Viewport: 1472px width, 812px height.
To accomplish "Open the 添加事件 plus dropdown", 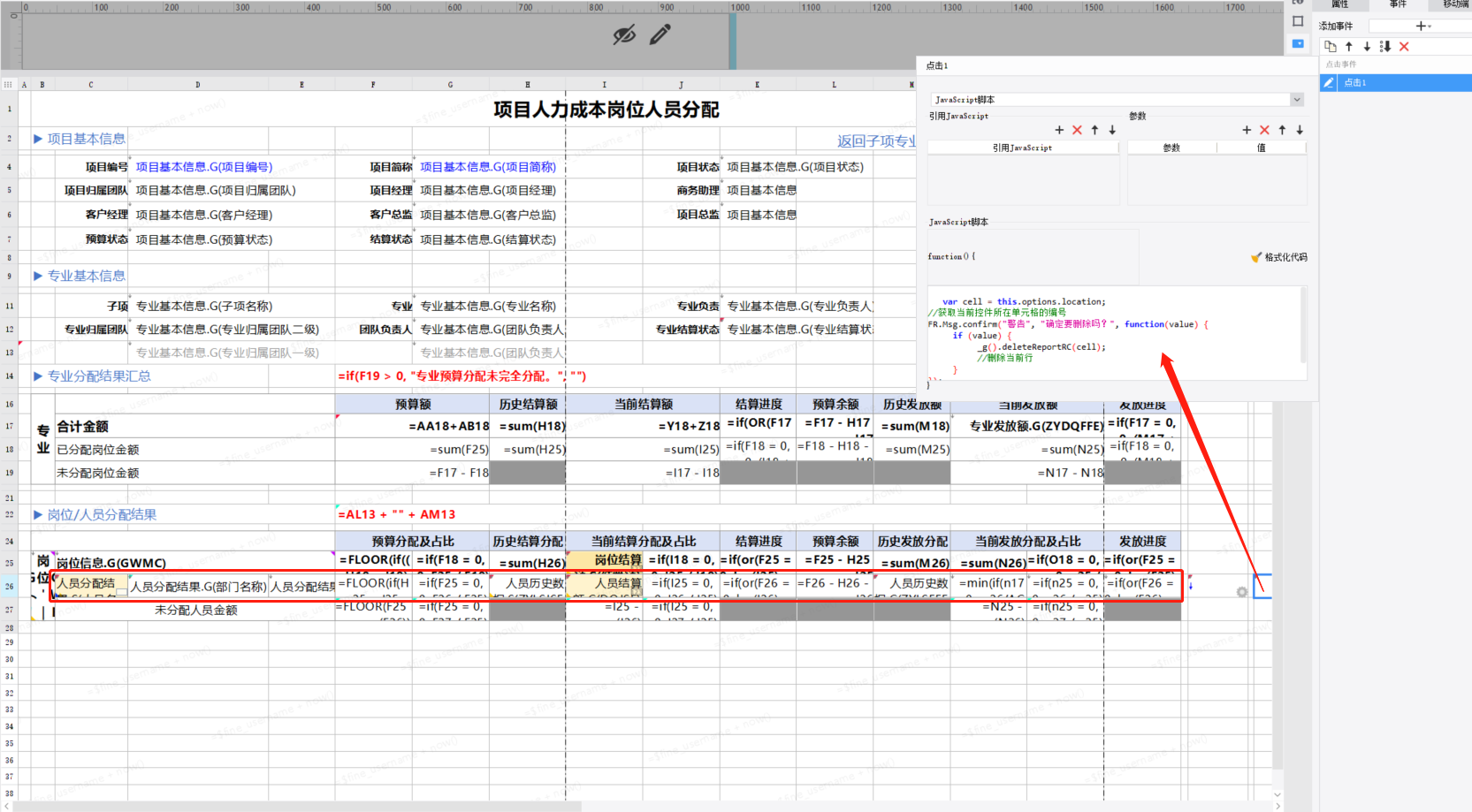I will pyautogui.click(x=1422, y=27).
